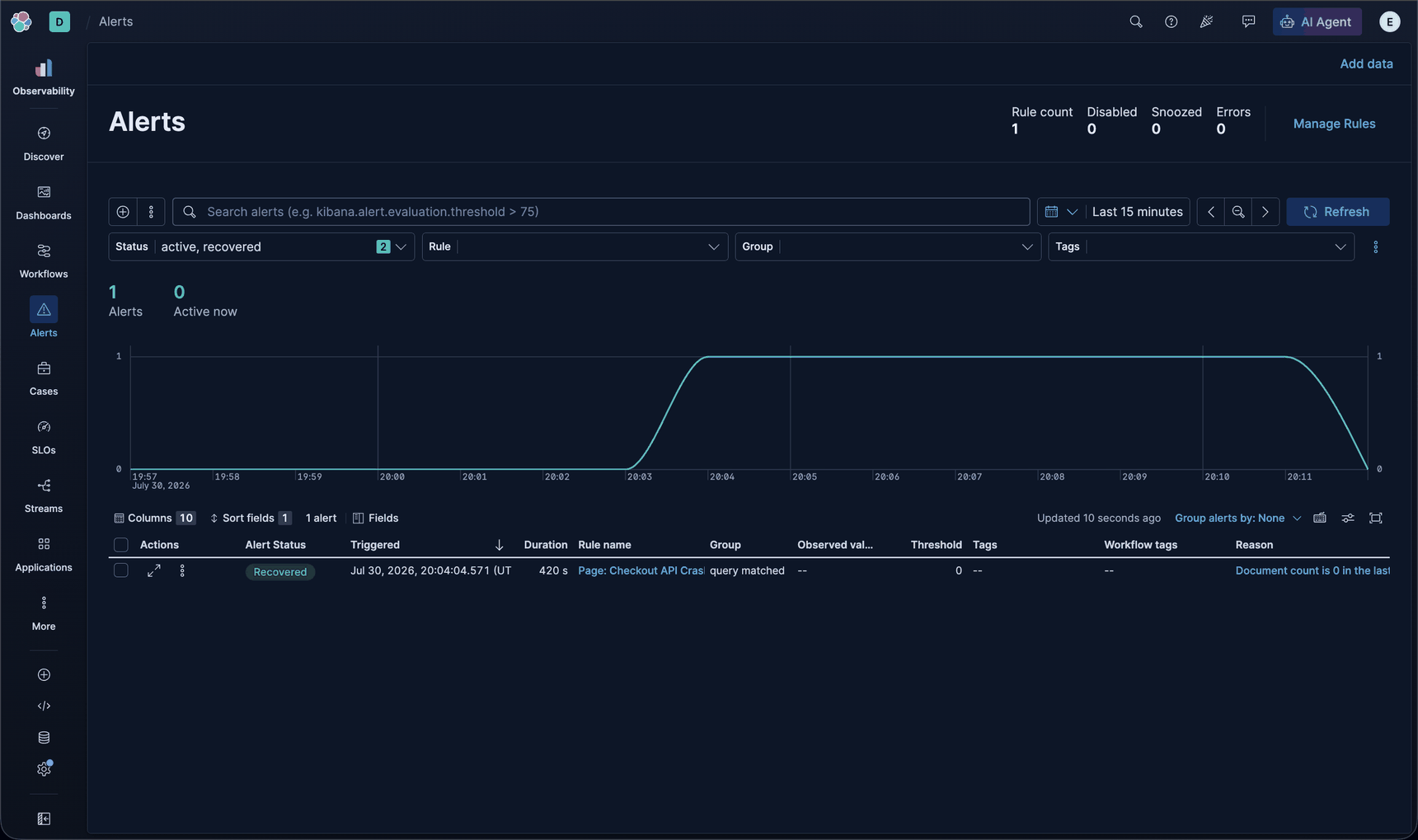Select the Recovered alert row checkbox

pos(121,570)
